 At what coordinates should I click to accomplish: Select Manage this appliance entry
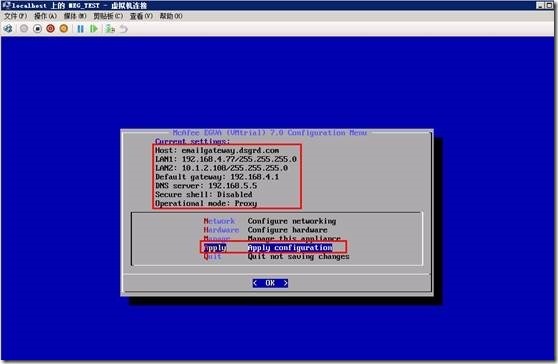click(272, 238)
